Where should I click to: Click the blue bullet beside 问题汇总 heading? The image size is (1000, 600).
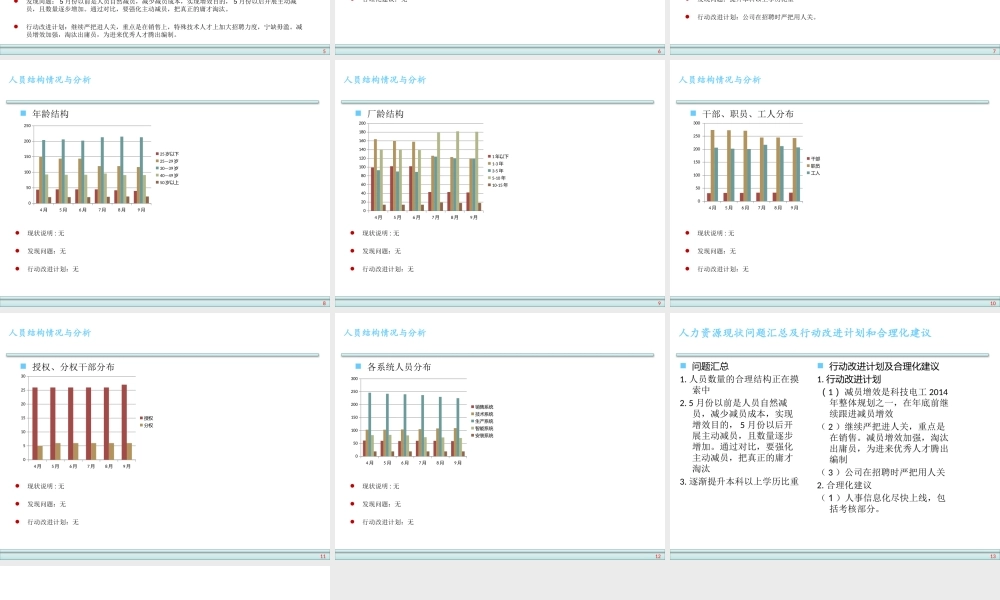click(x=682, y=366)
